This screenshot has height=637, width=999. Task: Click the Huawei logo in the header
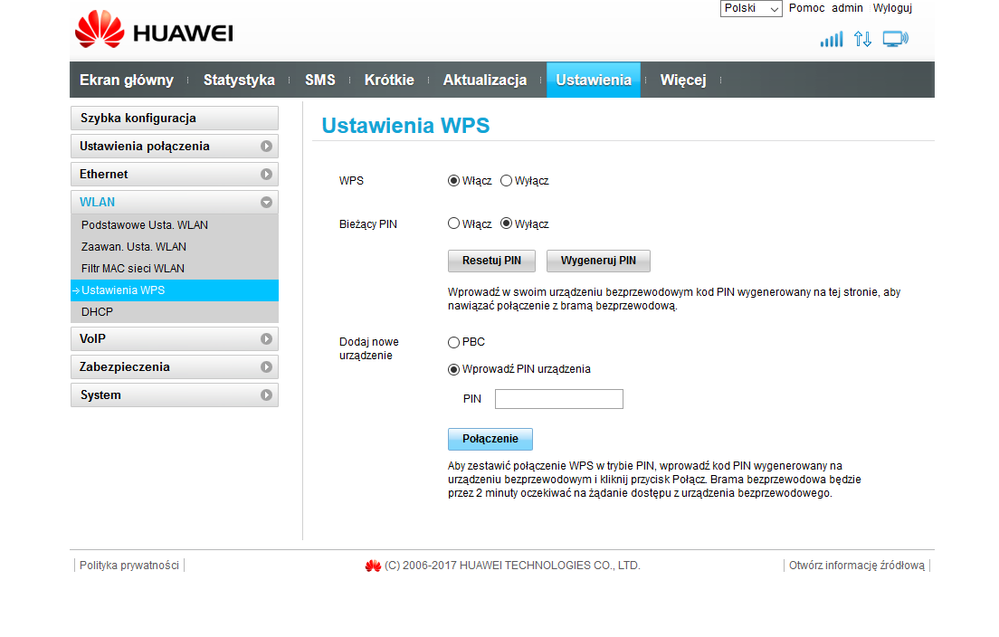click(x=154, y=30)
